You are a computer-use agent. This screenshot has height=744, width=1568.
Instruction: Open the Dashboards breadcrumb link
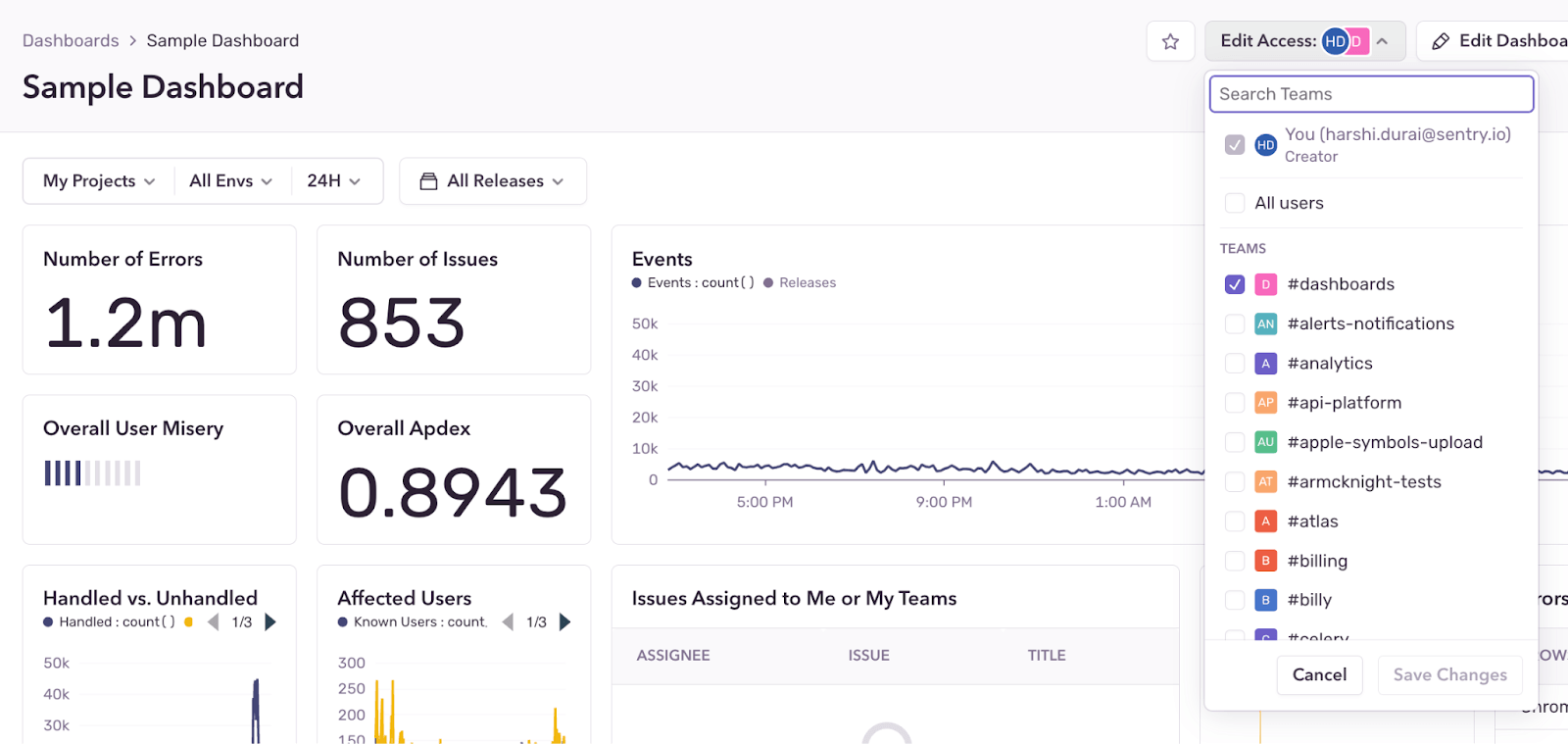pyautogui.click(x=71, y=40)
